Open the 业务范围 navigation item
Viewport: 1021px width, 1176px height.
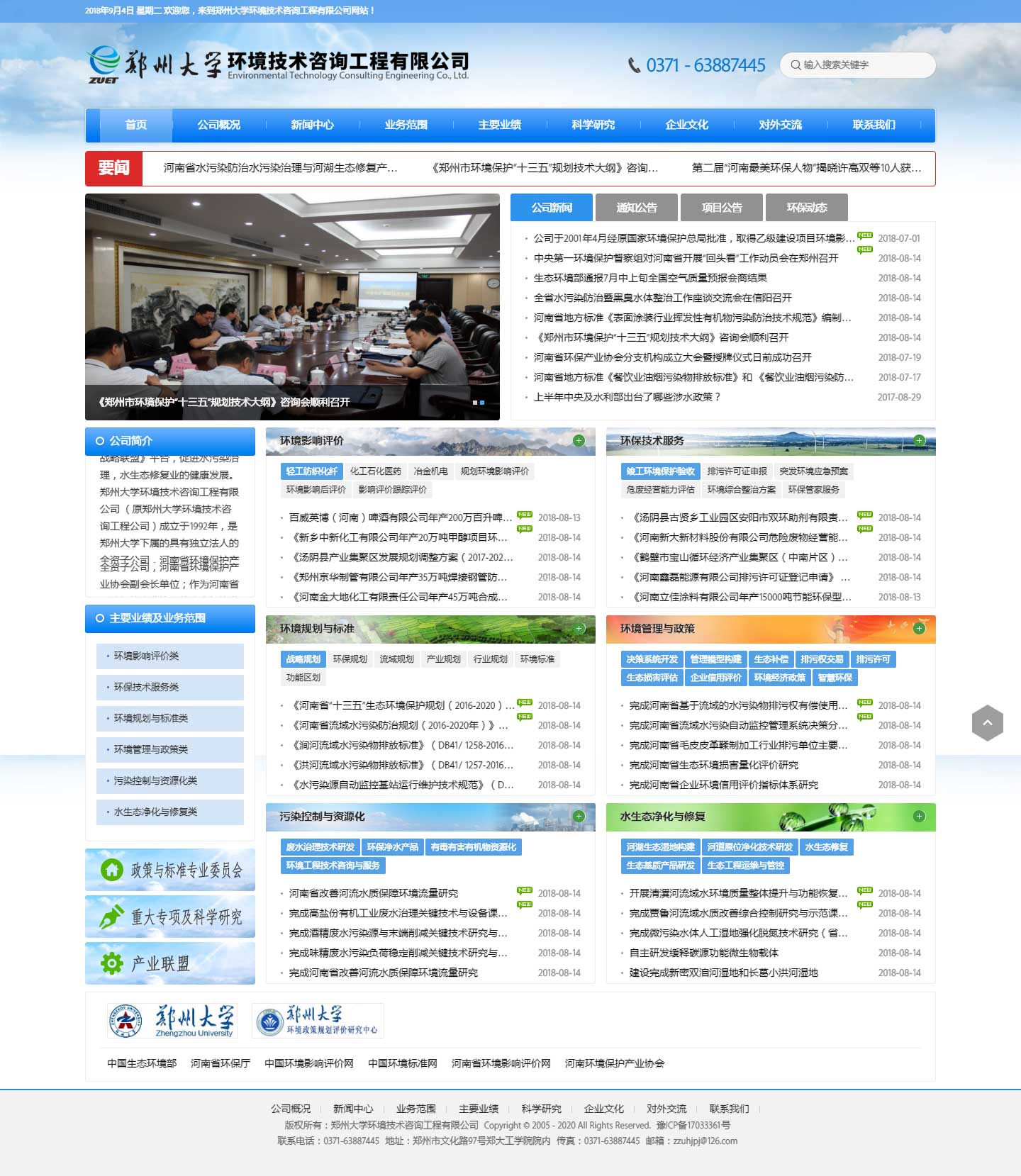406,125
